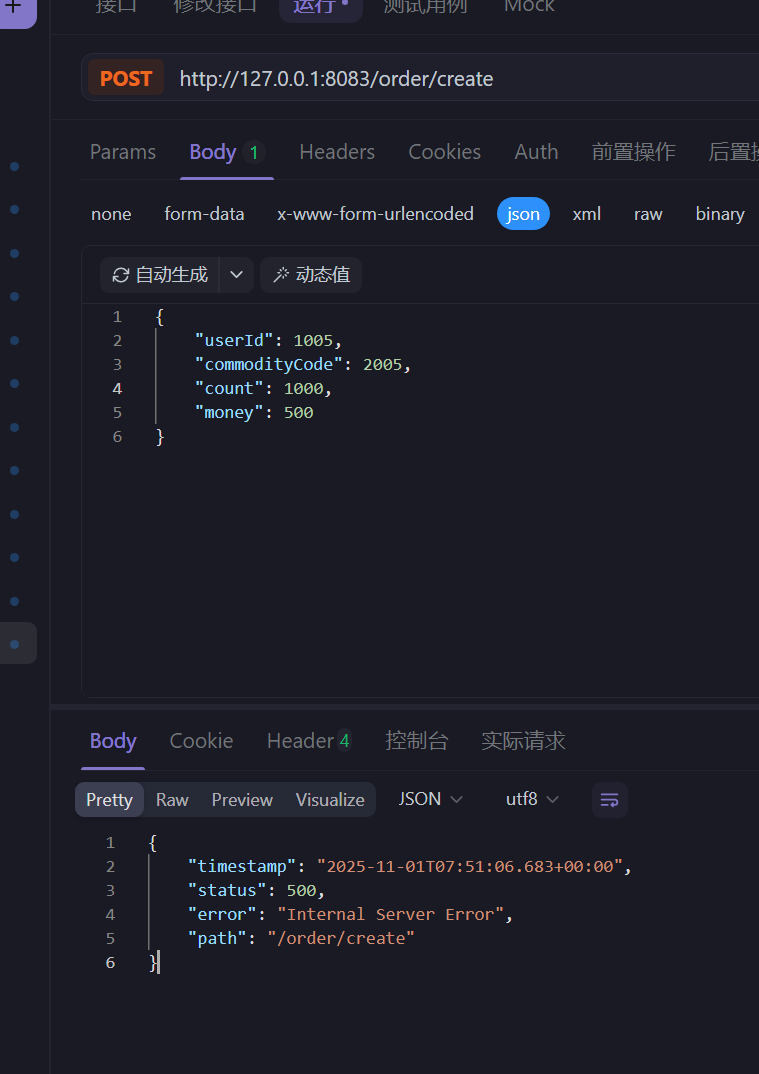Click the "Internal Server Error" value

(x=390, y=914)
